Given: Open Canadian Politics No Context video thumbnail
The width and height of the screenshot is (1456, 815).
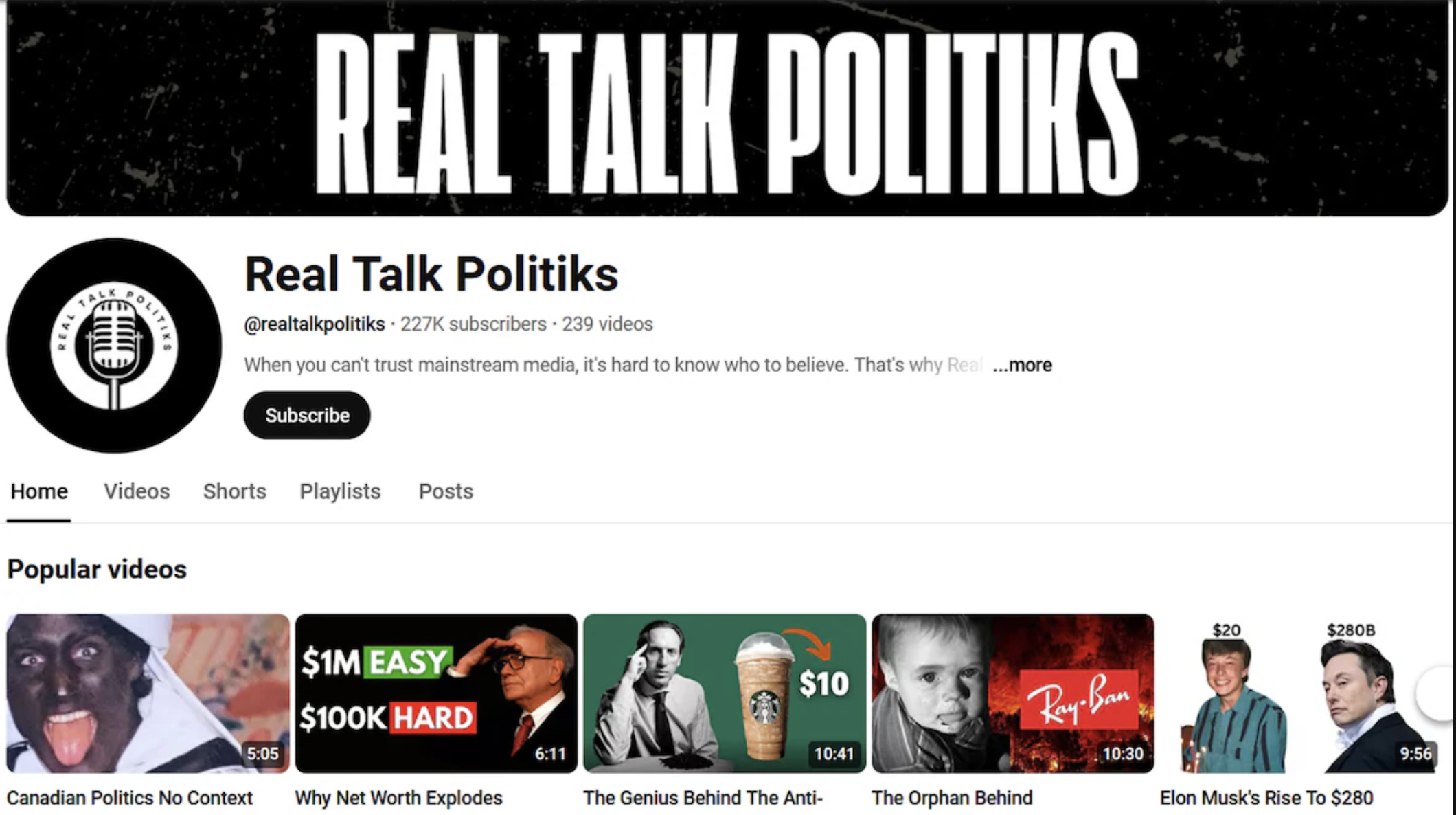Looking at the screenshot, I should coord(148,693).
